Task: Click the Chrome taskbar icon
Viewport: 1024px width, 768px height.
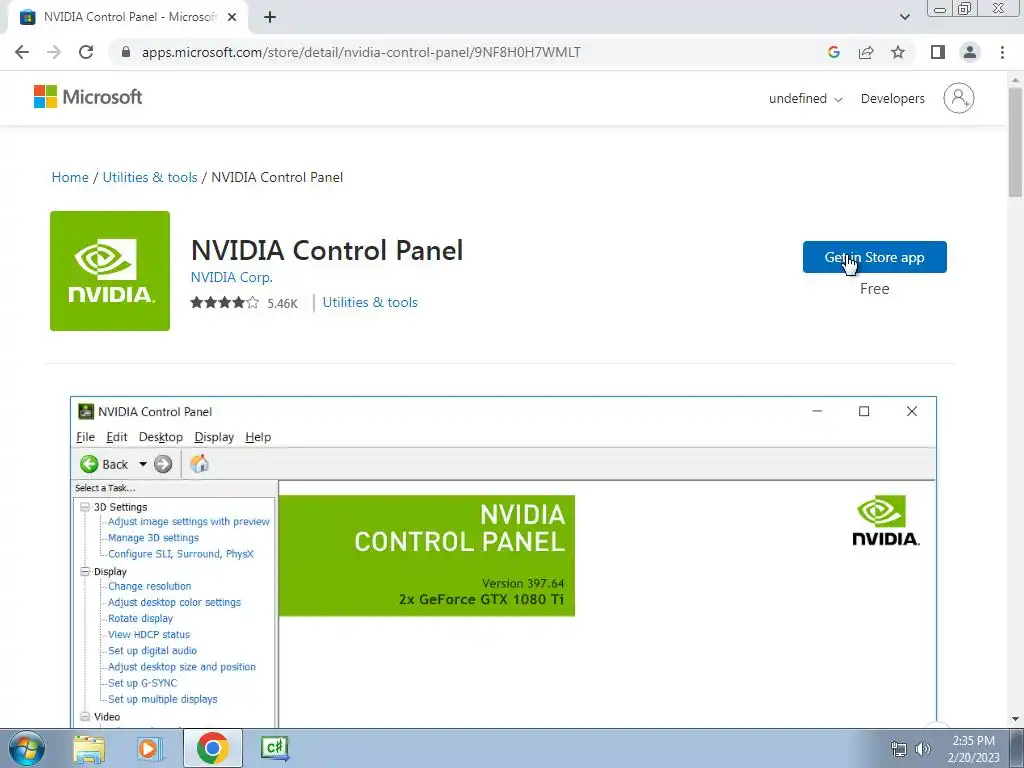Action: pyautogui.click(x=212, y=748)
